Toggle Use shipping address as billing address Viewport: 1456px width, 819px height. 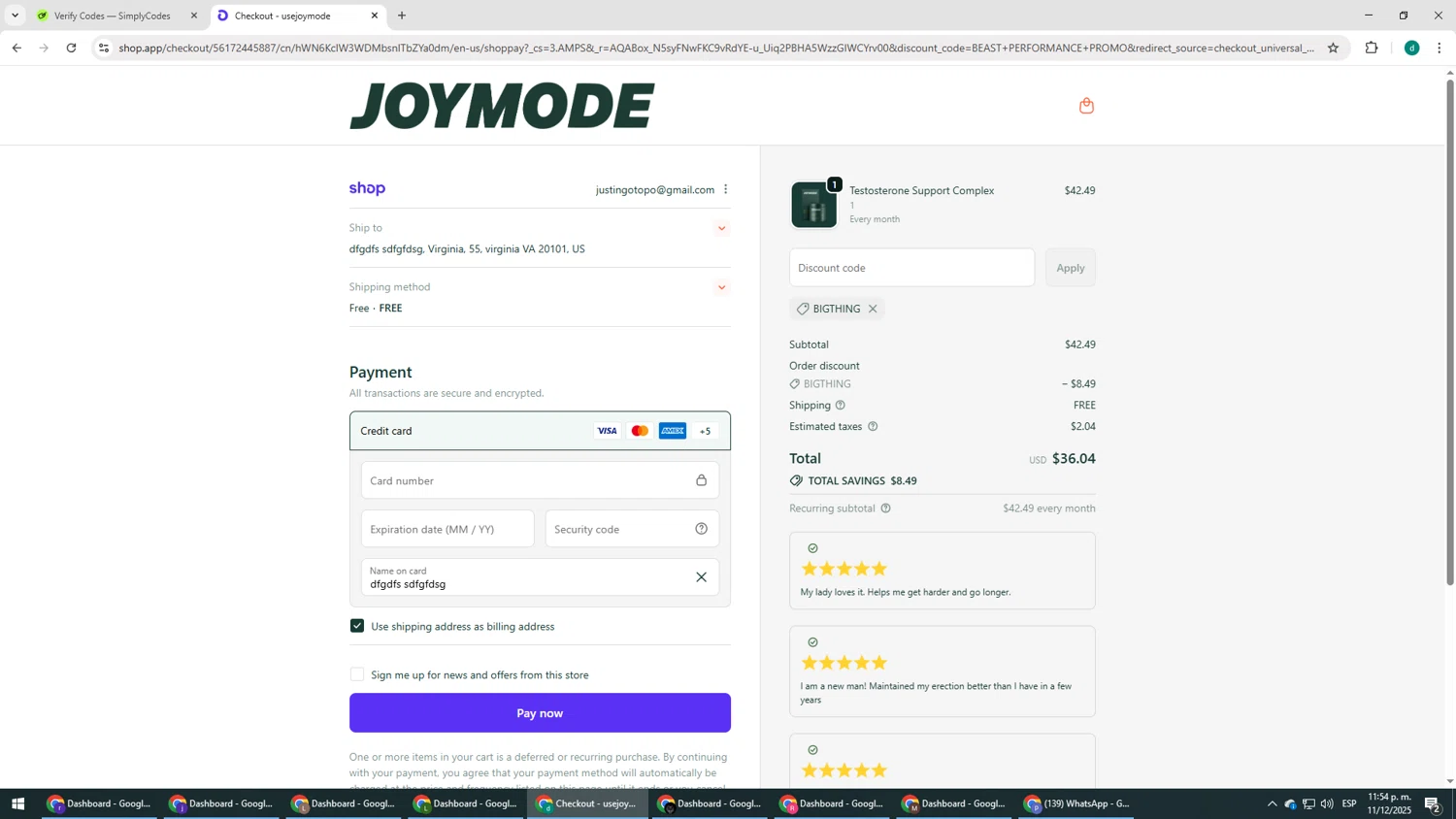tap(357, 626)
